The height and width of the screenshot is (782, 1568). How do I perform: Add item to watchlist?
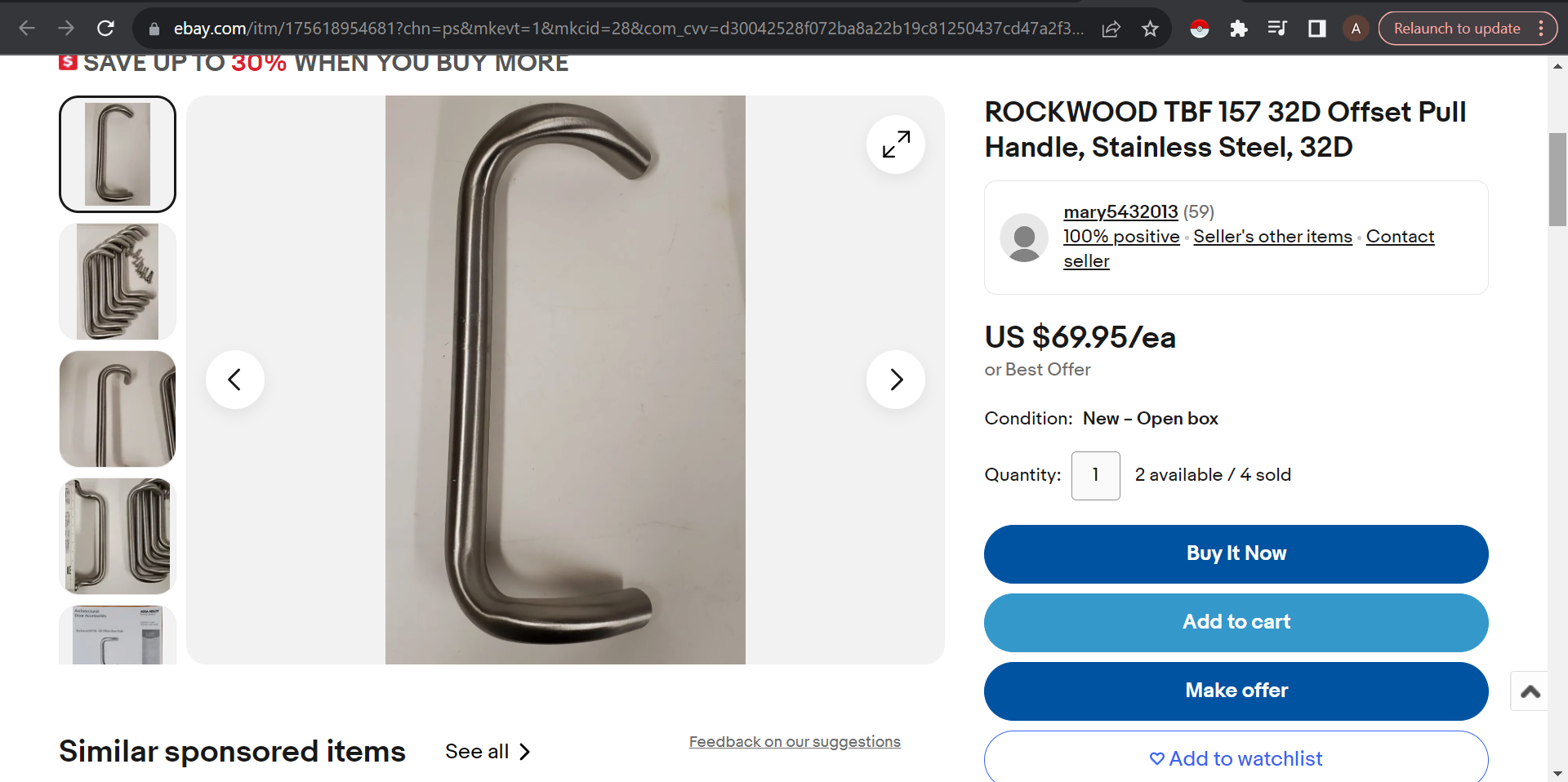click(x=1236, y=758)
